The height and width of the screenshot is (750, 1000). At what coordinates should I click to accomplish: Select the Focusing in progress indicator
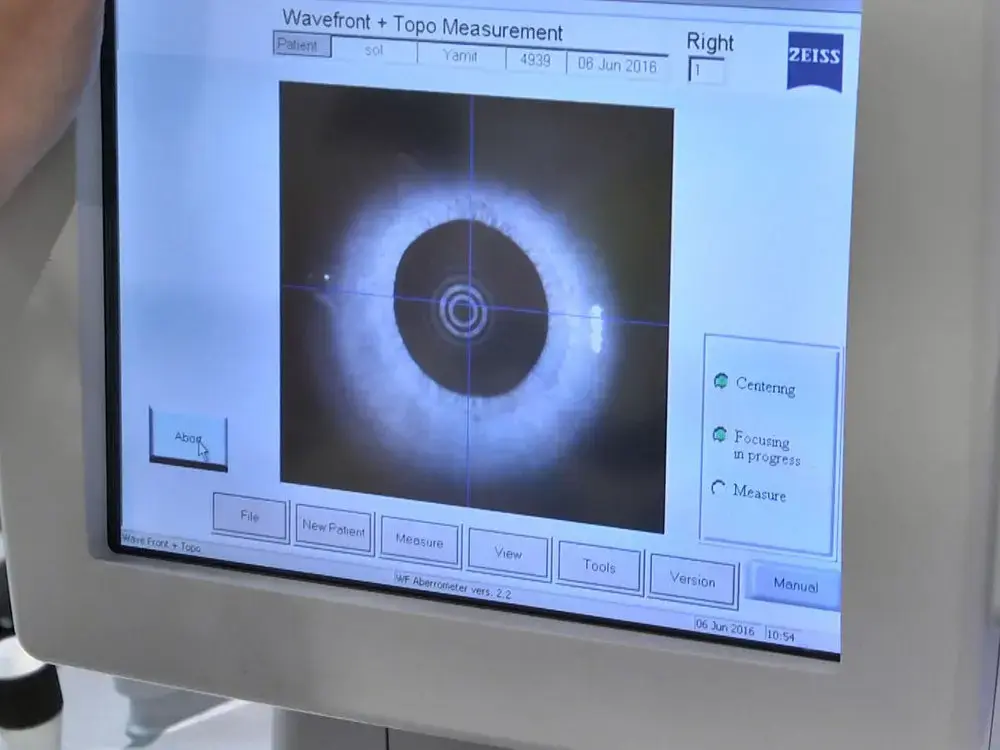(x=719, y=435)
